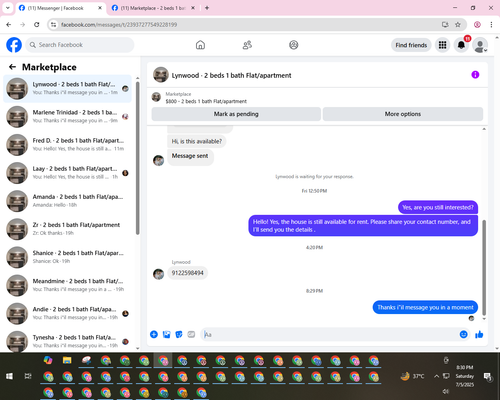Open the Facebook apps grid menu
Image resolution: width=500 pixels, height=400 pixels.
click(x=442, y=45)
